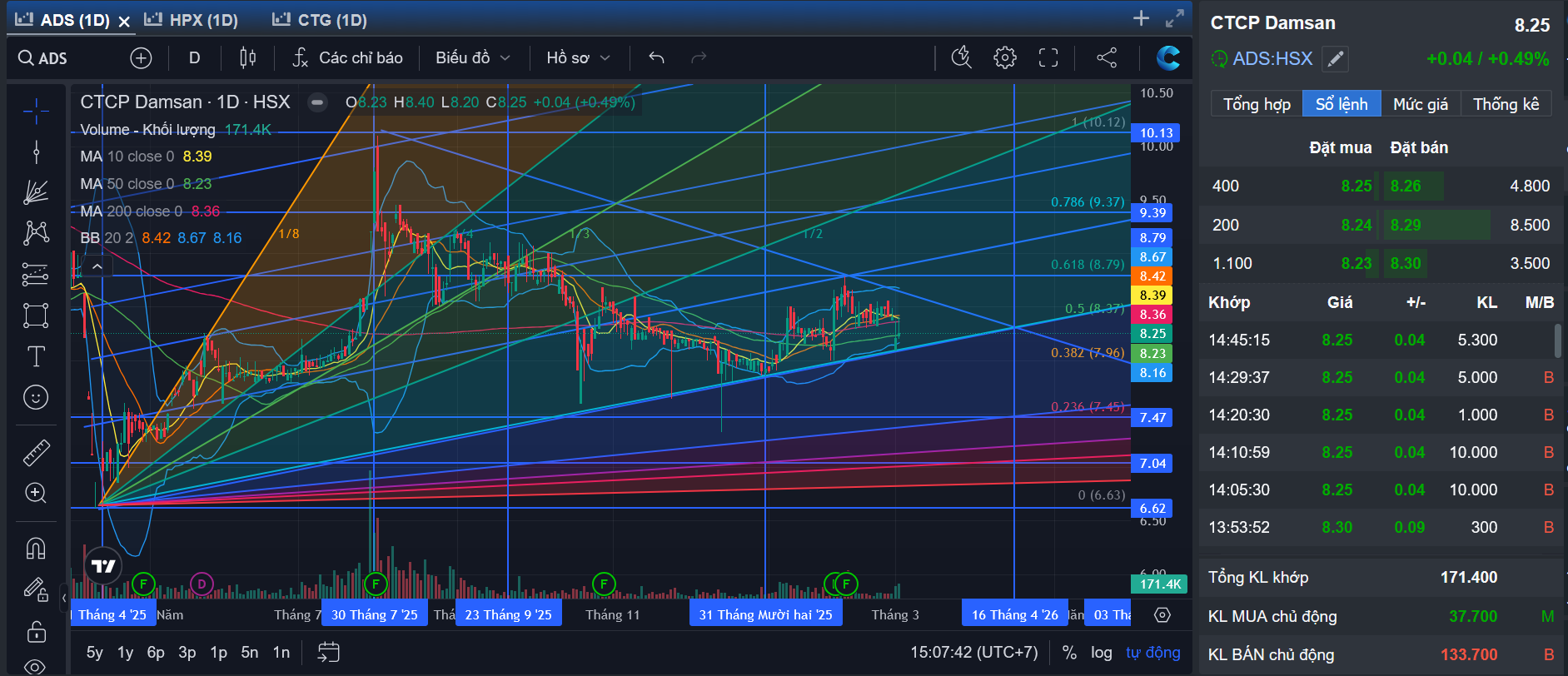Image resolution: width=1568 pixels, height=676 pixels.
Task: Open the Tổng hợp tab
Action: [x=1257, y=104]
